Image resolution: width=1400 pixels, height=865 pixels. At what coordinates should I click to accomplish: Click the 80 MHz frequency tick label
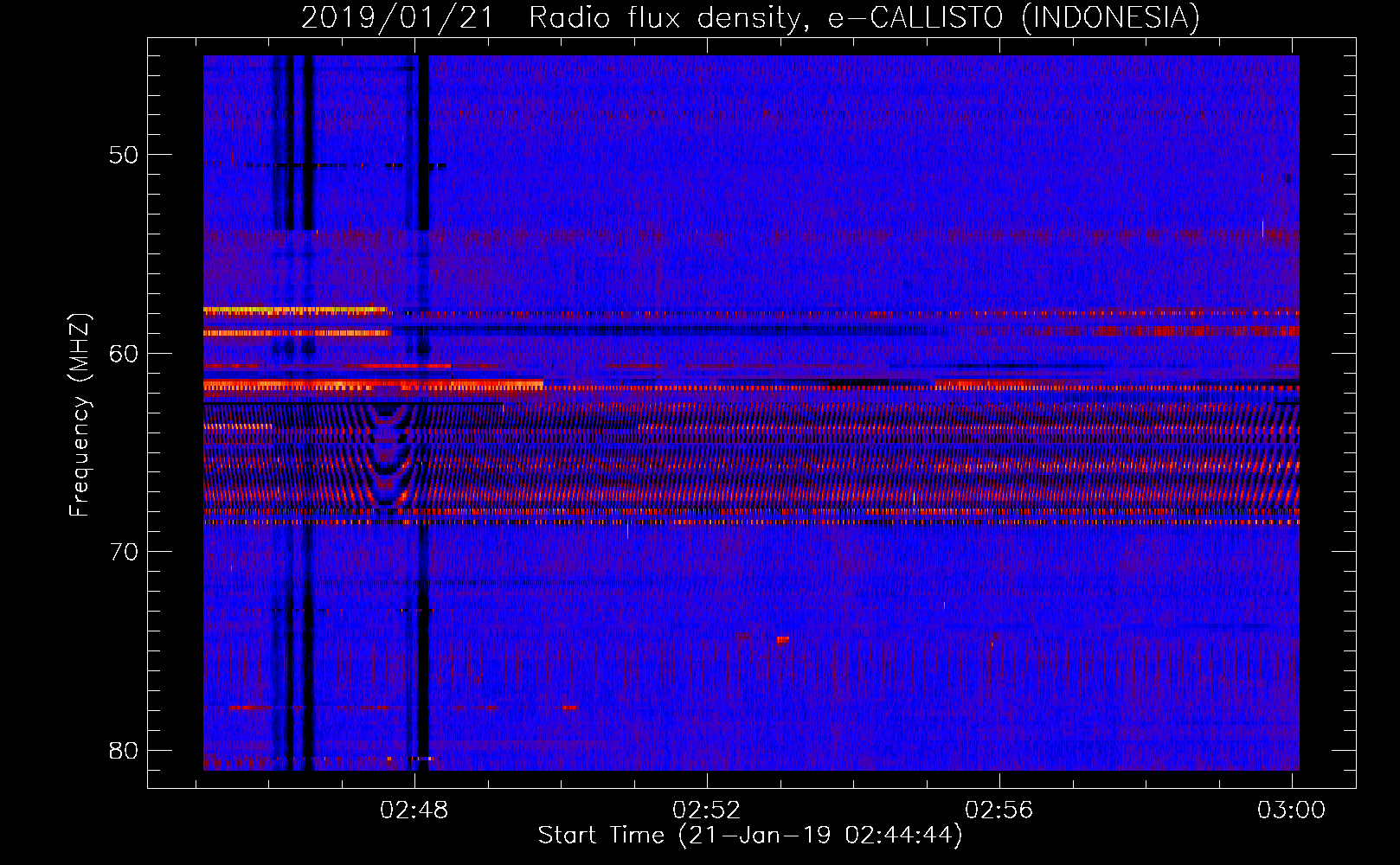[x=124, y=750]
